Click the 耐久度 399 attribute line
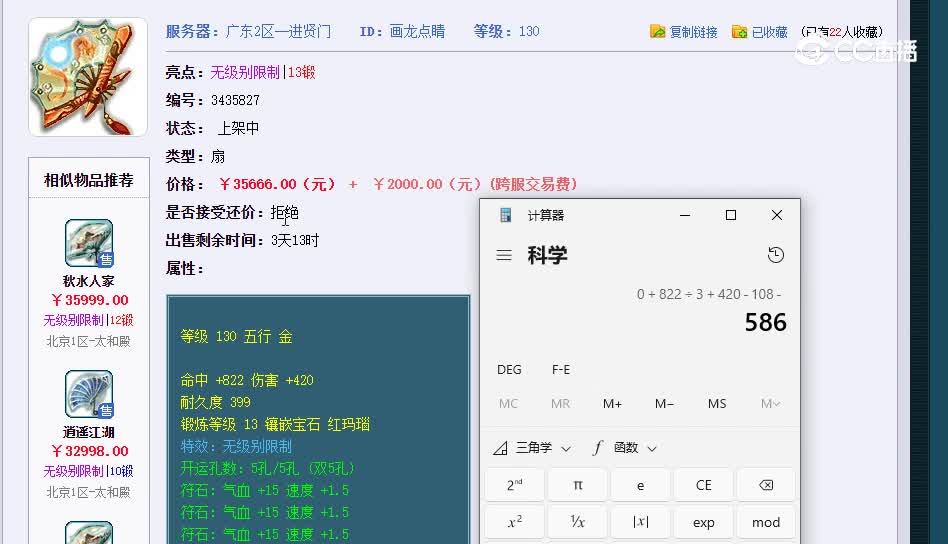This screenshot has width=948, height=544. [x=215, y=403]
